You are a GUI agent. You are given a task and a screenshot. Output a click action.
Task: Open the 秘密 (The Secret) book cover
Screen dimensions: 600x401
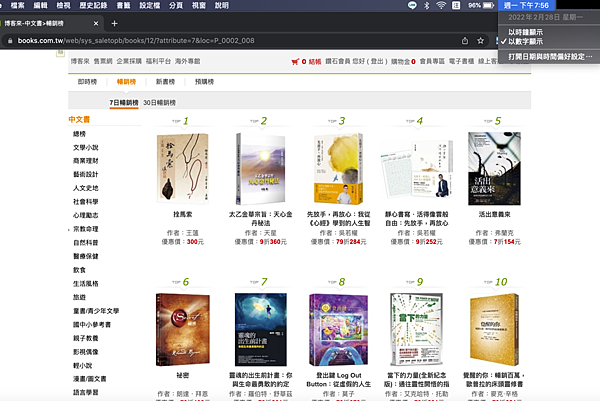click(x=183, y=329)
